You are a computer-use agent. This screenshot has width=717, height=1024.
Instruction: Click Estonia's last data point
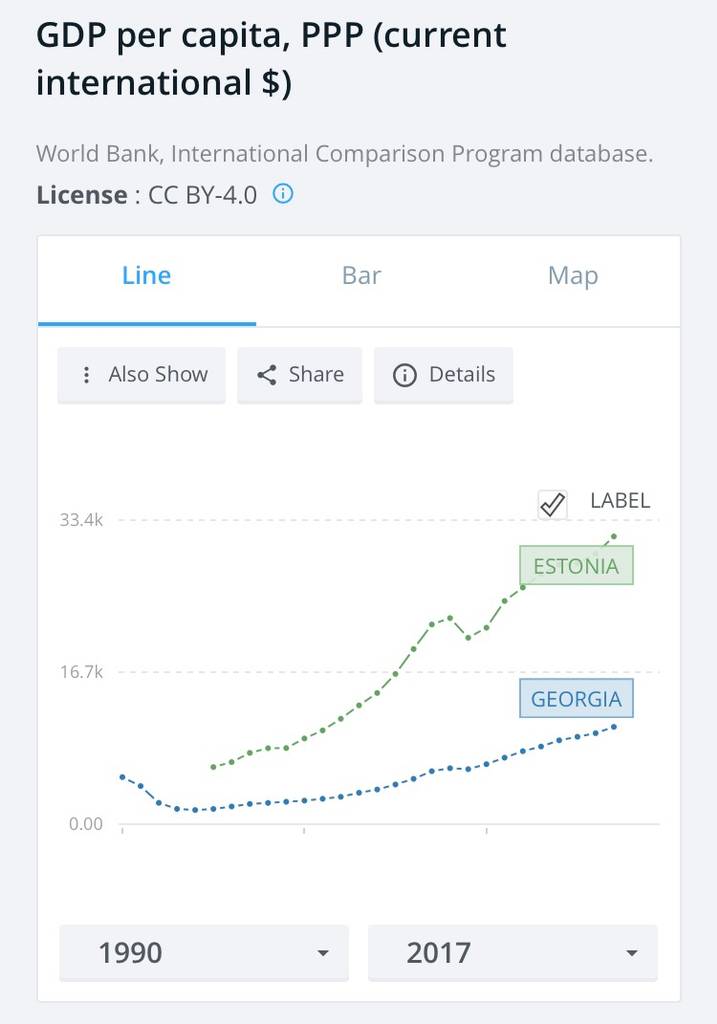[x=614, y=537]
